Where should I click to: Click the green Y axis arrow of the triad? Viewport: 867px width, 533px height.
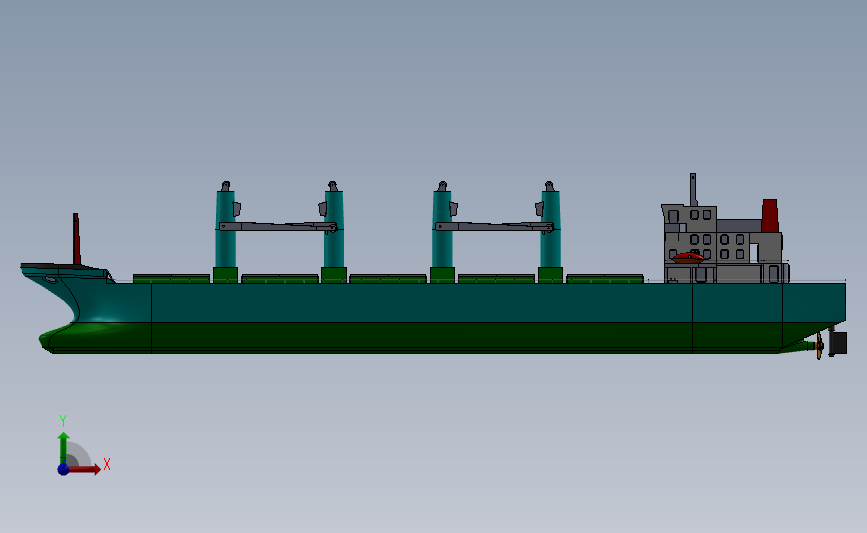(64, 448)
